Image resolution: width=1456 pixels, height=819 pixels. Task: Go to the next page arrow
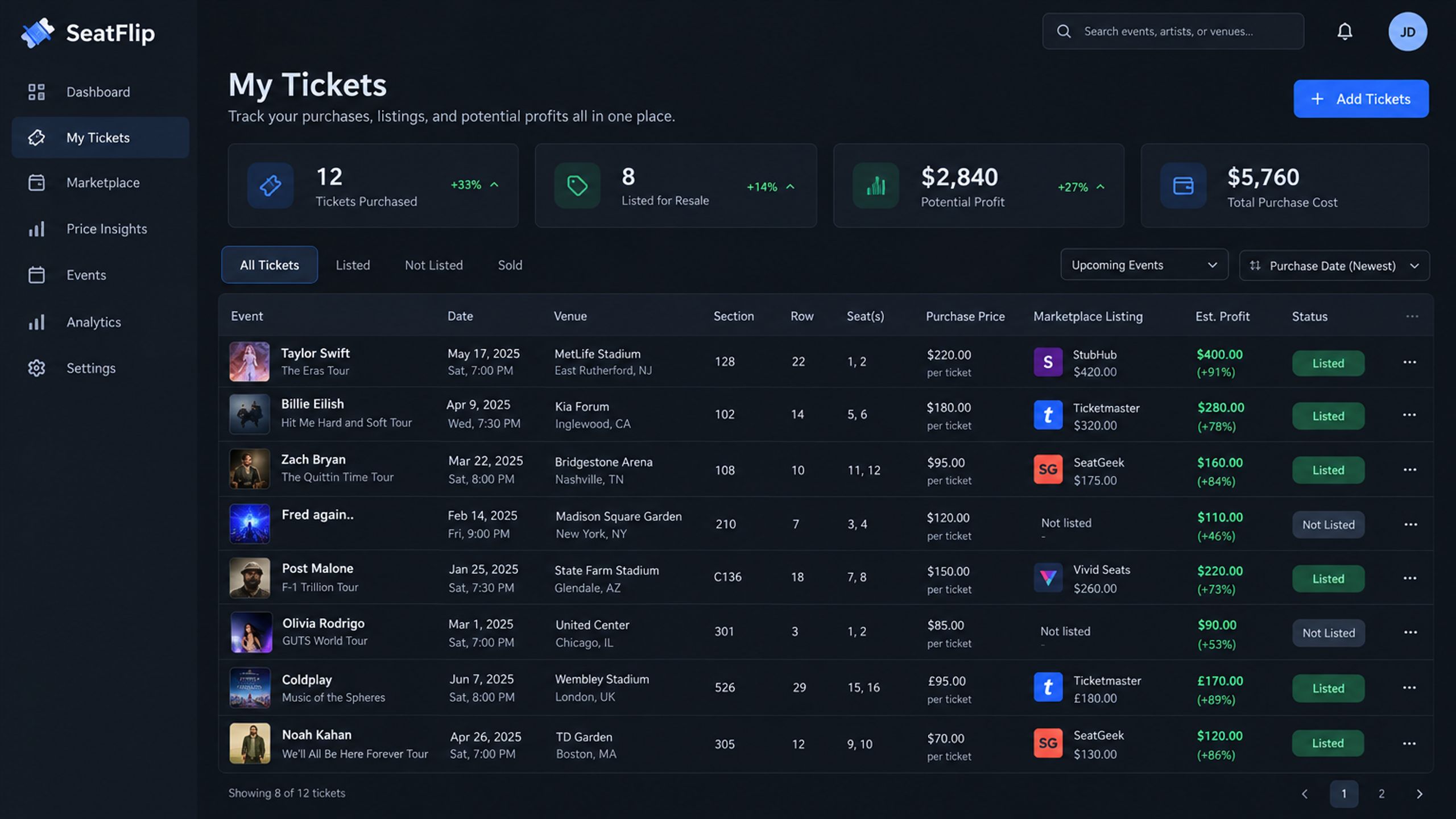click(x=1419, y=793)
